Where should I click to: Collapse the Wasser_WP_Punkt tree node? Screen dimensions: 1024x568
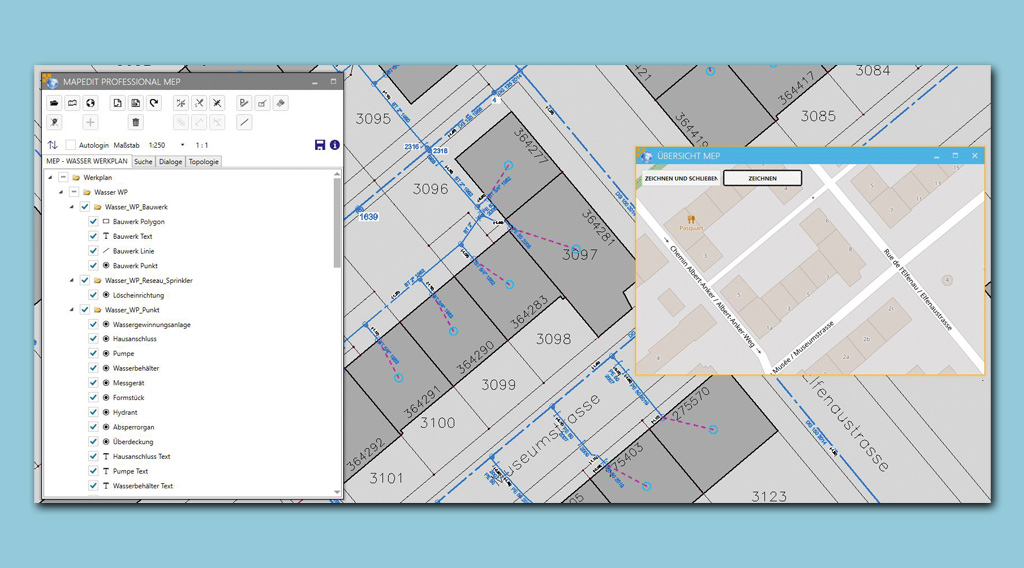(72, 310)
